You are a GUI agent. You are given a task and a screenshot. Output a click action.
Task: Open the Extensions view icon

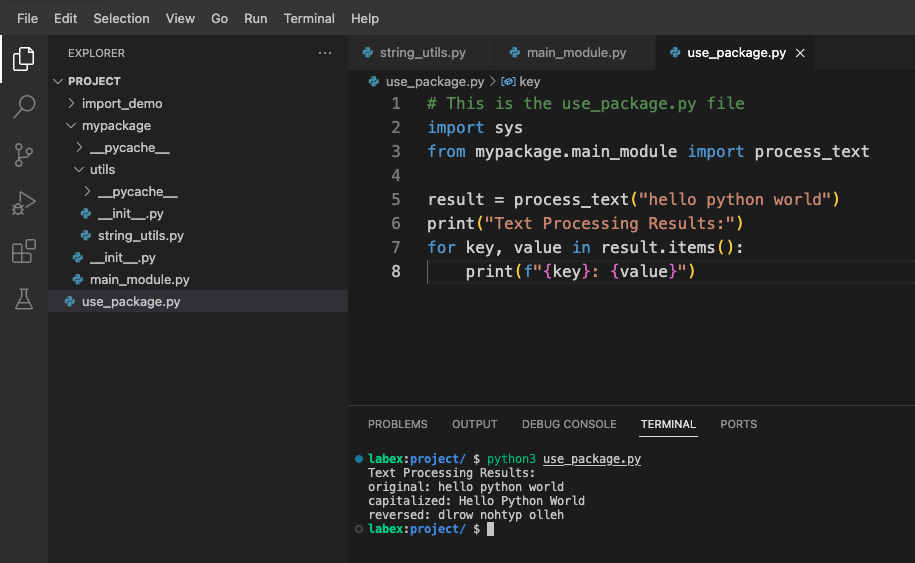point(23,251)
